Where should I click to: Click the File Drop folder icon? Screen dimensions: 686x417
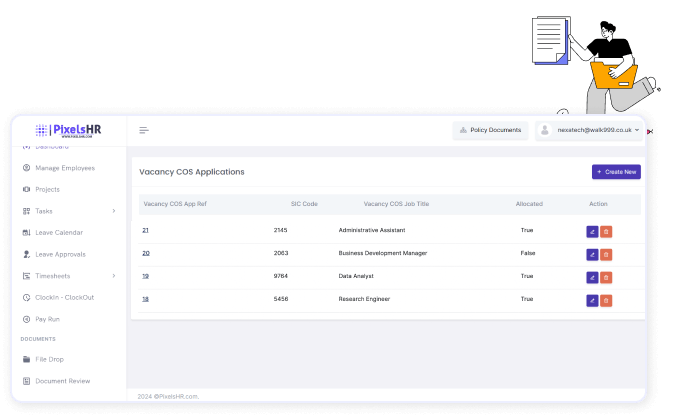pos(26,359)
